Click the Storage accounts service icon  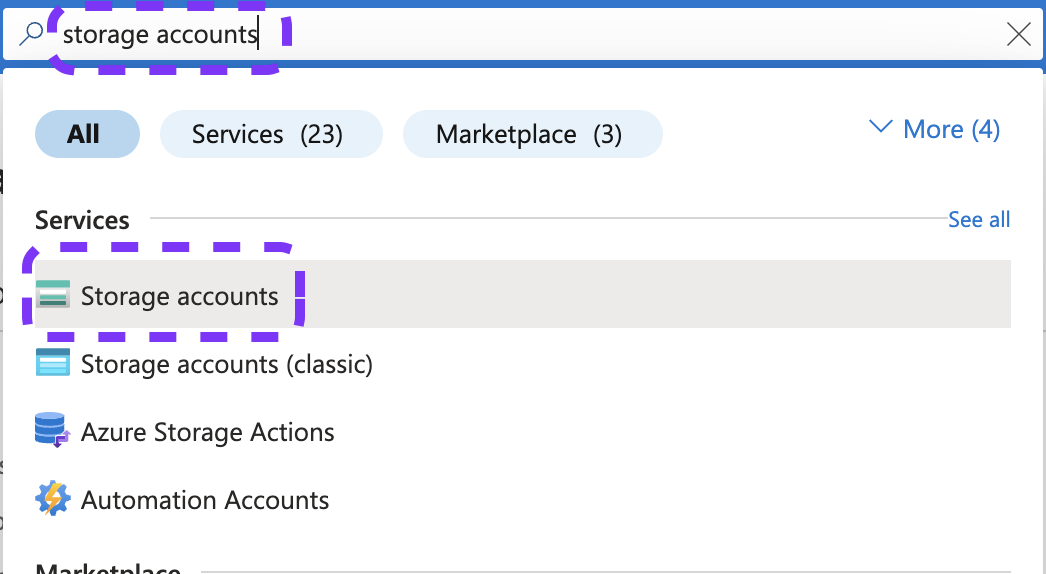coord(53,294)
